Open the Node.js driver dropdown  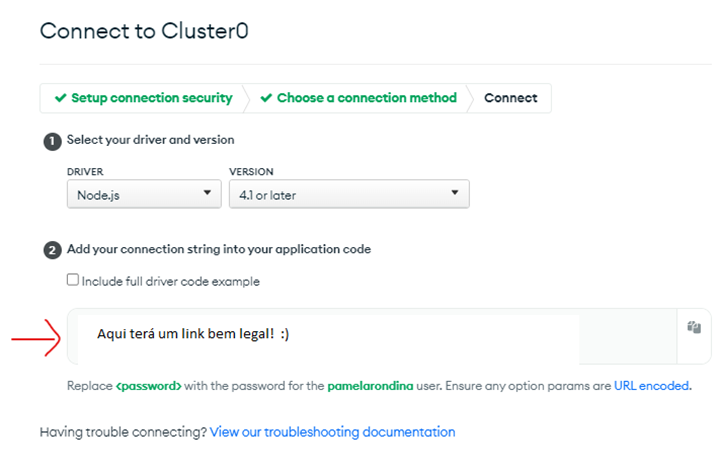144,194
